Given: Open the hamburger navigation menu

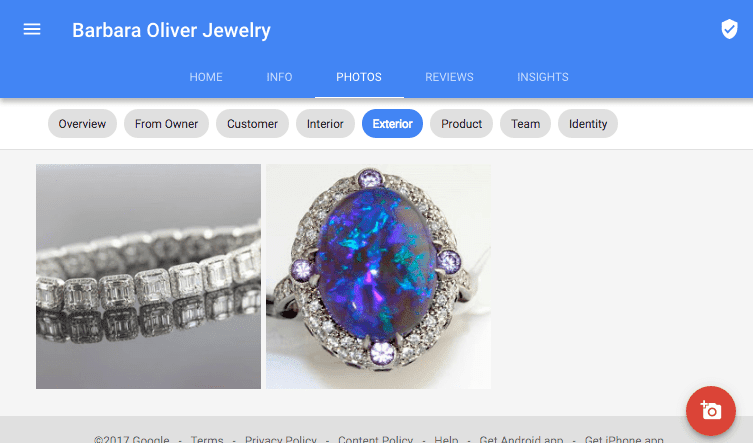Looking at the screenshot, I should tap(32, 30).
